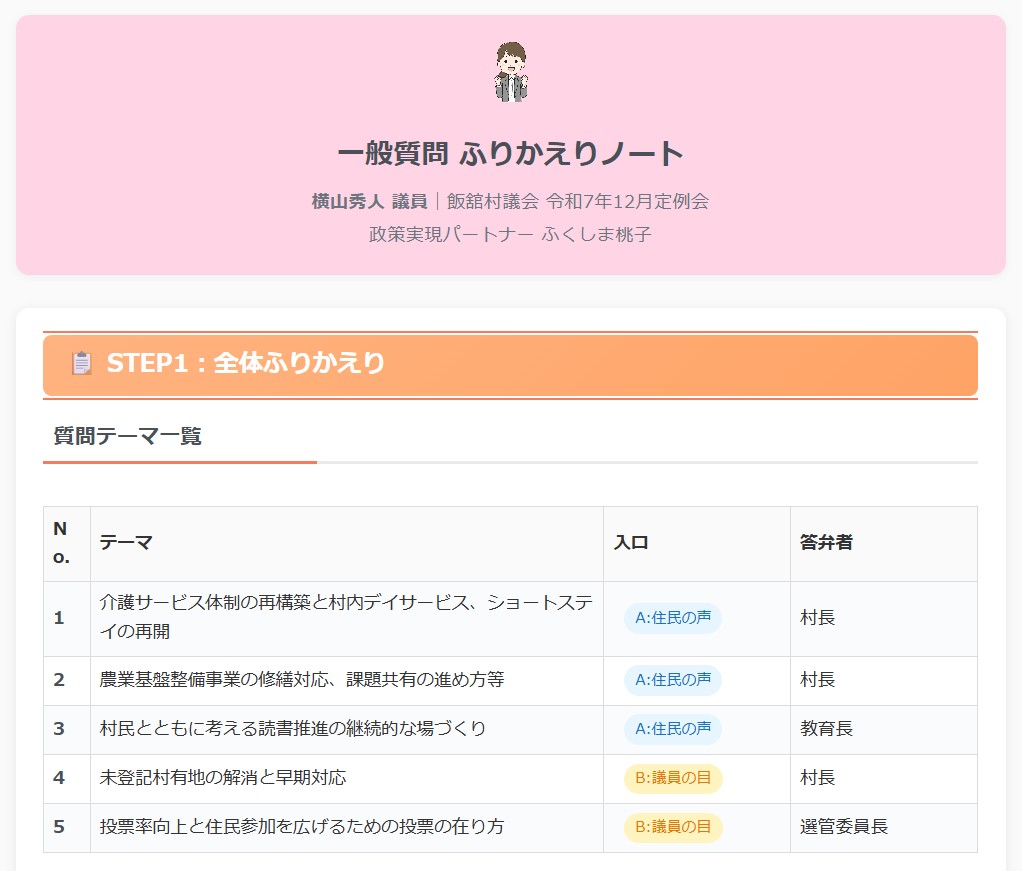Select the 質問テーマ一覧 section heading
The width and height of the screenshot is (1022, 871).
(127, 436)
